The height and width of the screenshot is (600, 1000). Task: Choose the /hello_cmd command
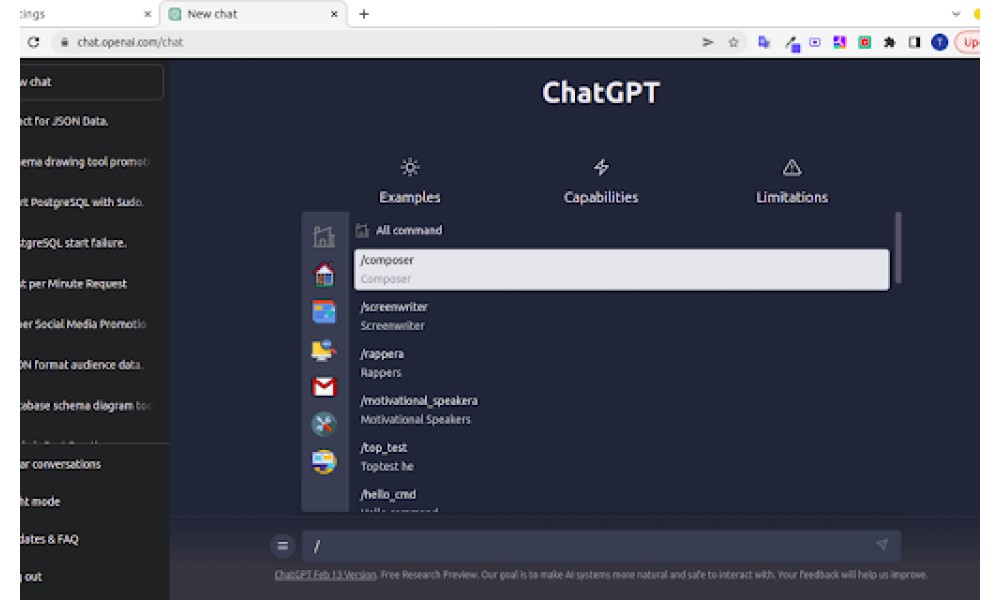621,497
